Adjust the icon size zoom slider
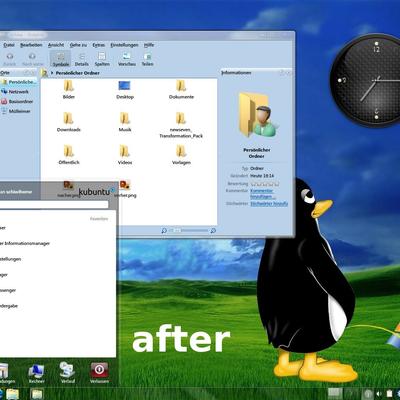Image resolution: width=400 pixels, height=400 pixels. click(x=189, y=230)
